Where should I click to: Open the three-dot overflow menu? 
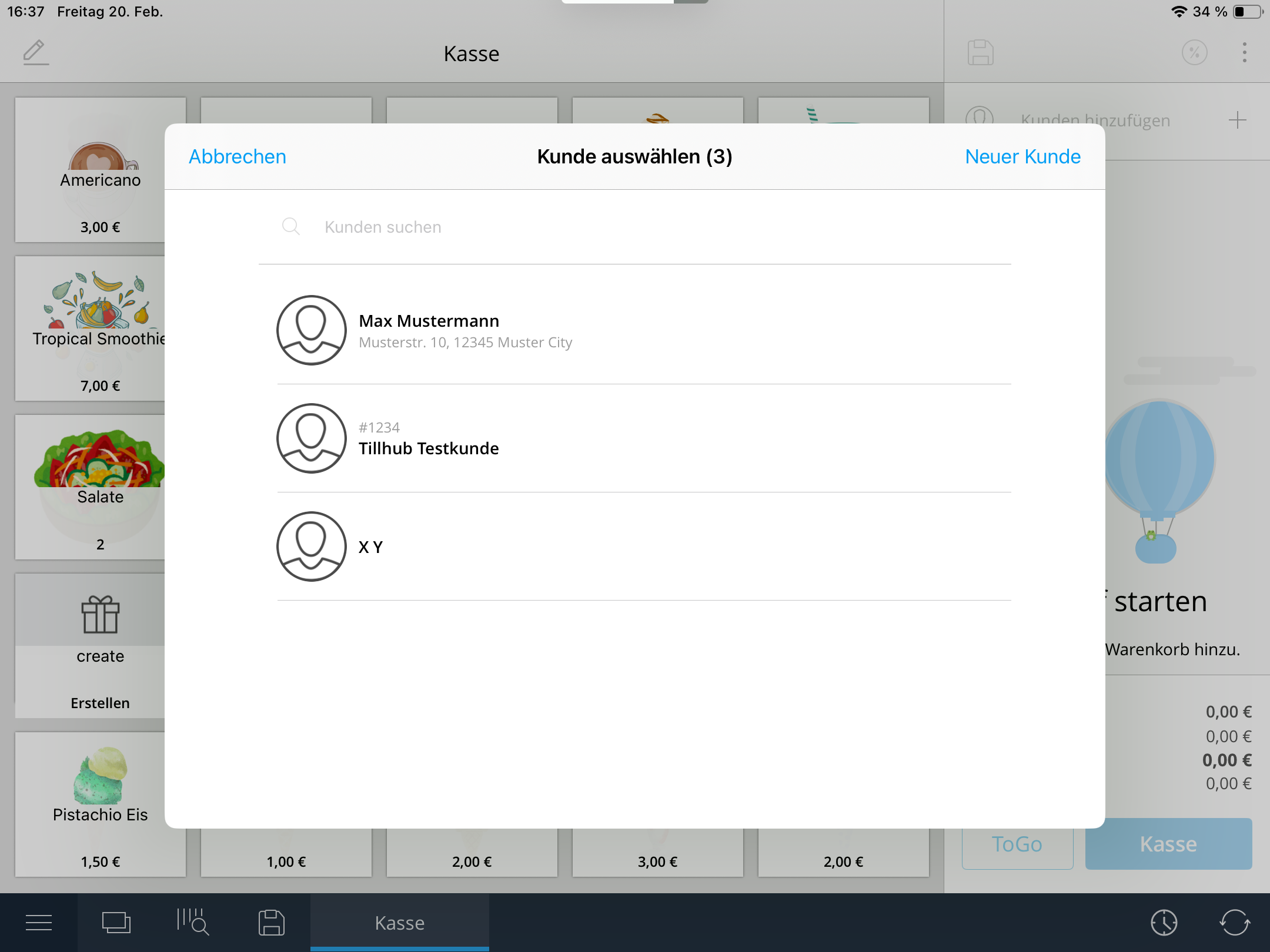(x=1244, y=53)
